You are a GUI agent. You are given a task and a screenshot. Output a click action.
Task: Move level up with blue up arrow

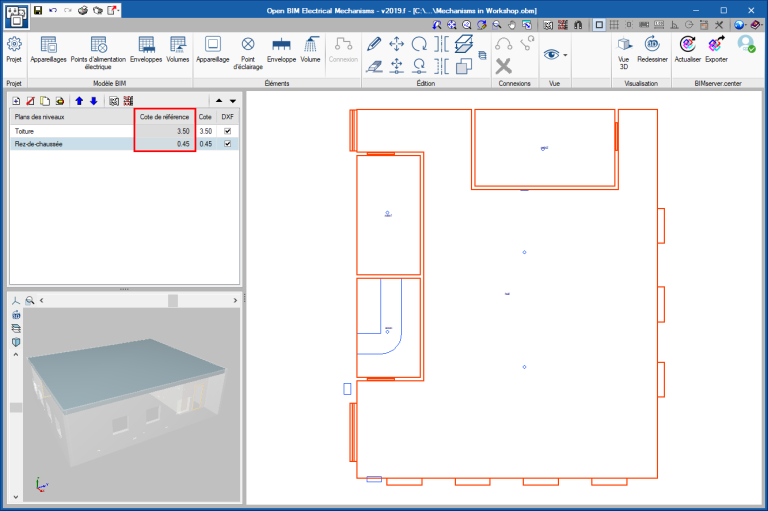(x=79, y=101)
